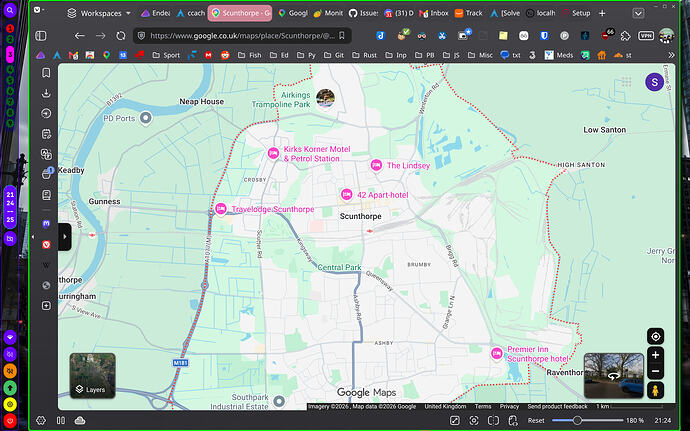
Task: Open Airkings Trampoline Park photo marker
Action: coord(325,98)
